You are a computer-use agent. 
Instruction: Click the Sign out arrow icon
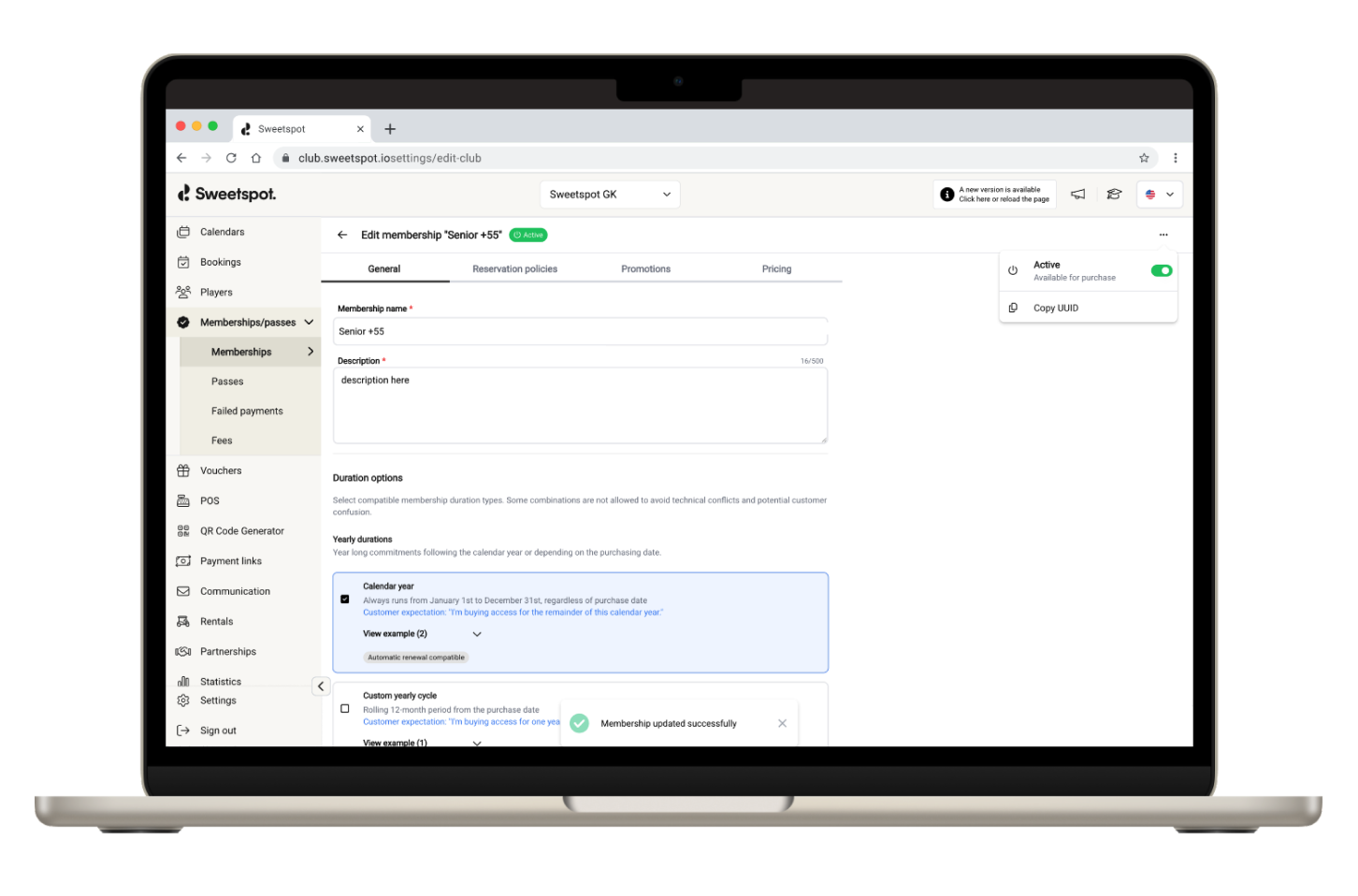coord(183,730)
